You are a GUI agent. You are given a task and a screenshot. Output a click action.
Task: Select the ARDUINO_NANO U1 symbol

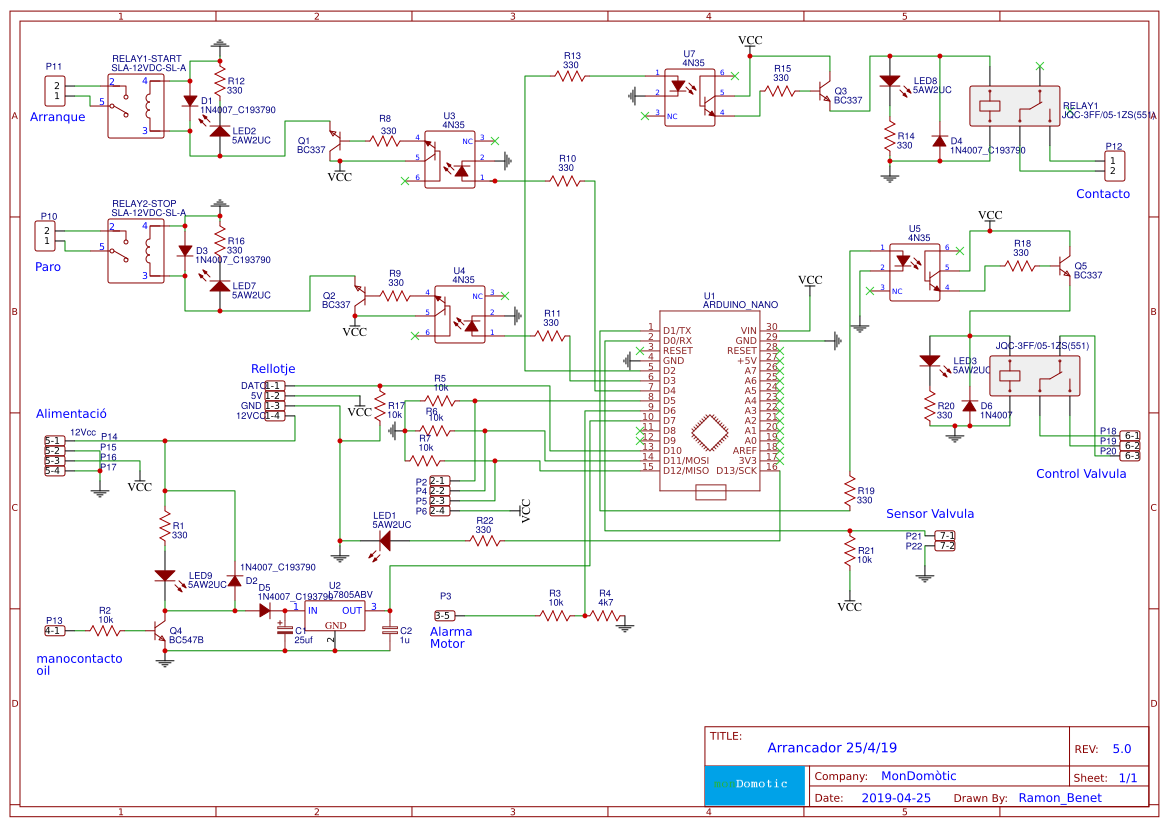tap(710, 400)
